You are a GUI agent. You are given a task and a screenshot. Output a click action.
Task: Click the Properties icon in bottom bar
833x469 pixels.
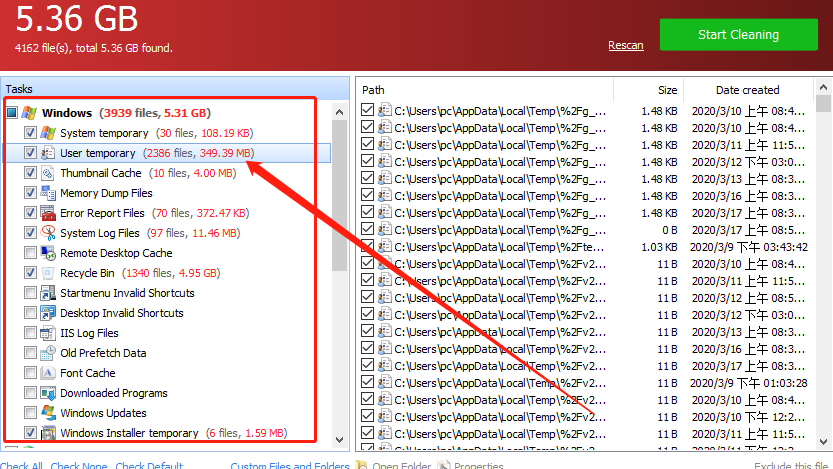(444, 465)
